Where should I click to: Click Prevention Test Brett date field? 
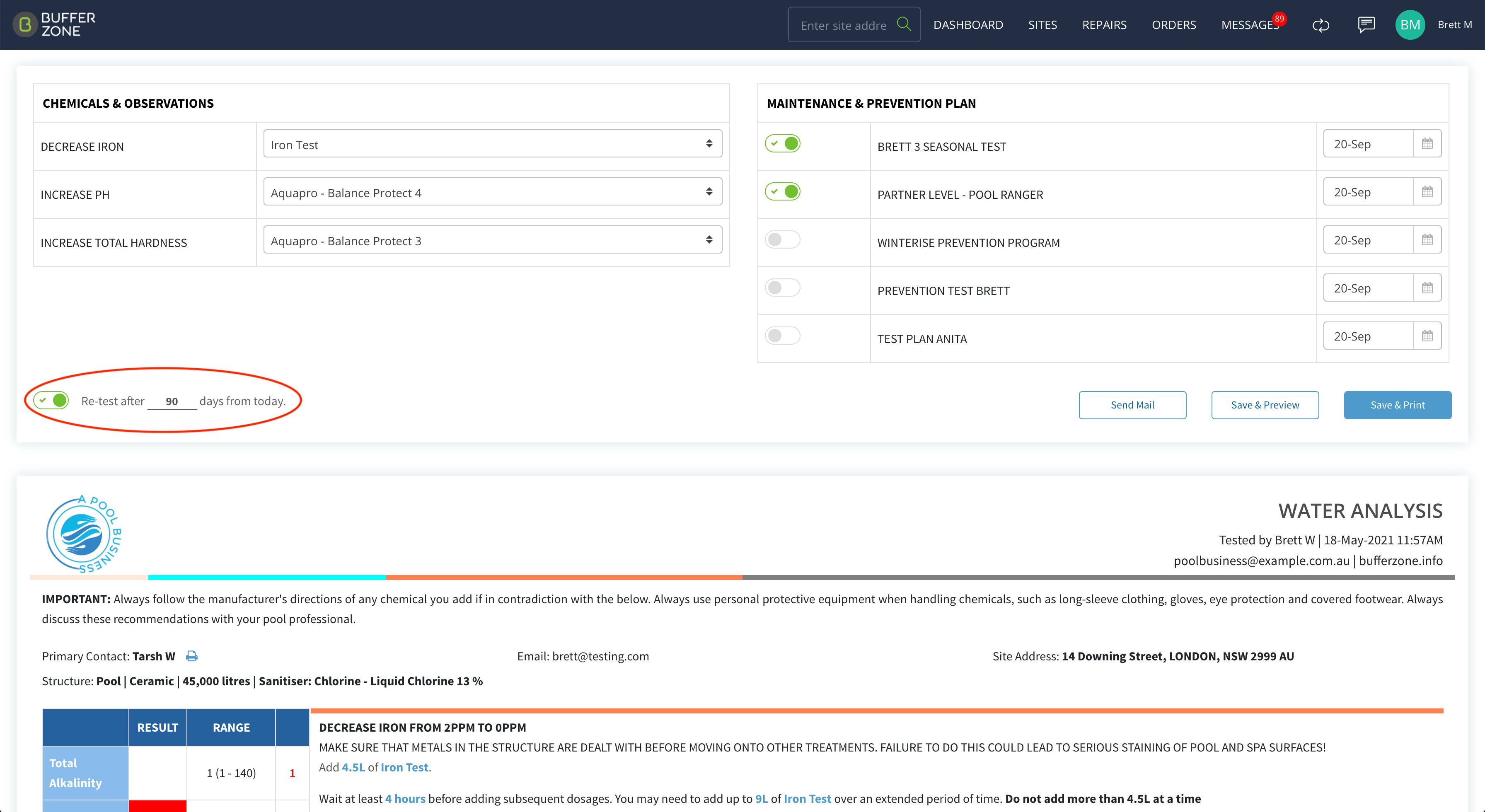[x=1368, y=288]
